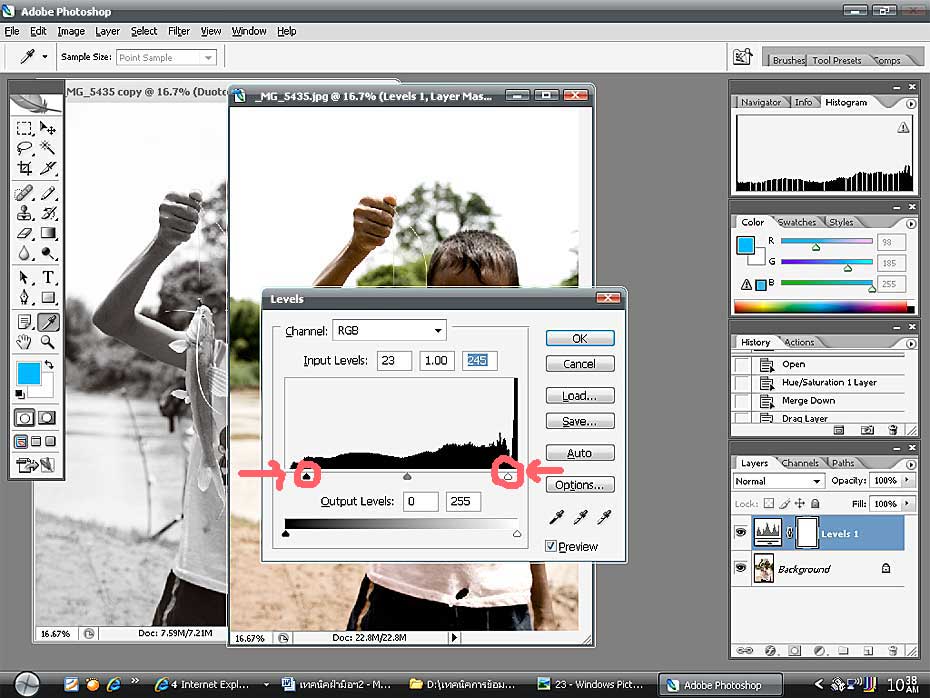Open the History palette options menu

point(911,343)
